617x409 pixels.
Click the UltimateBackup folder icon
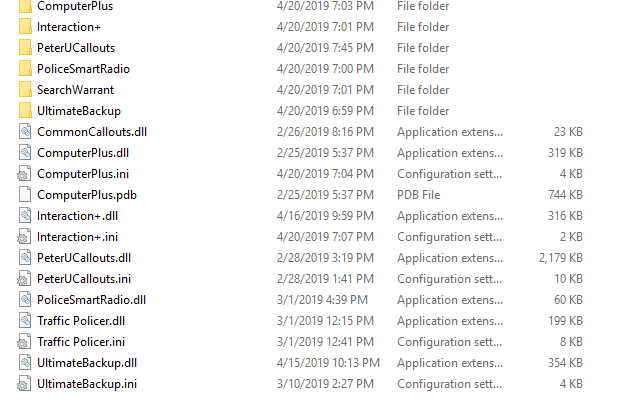coord(25,111)
